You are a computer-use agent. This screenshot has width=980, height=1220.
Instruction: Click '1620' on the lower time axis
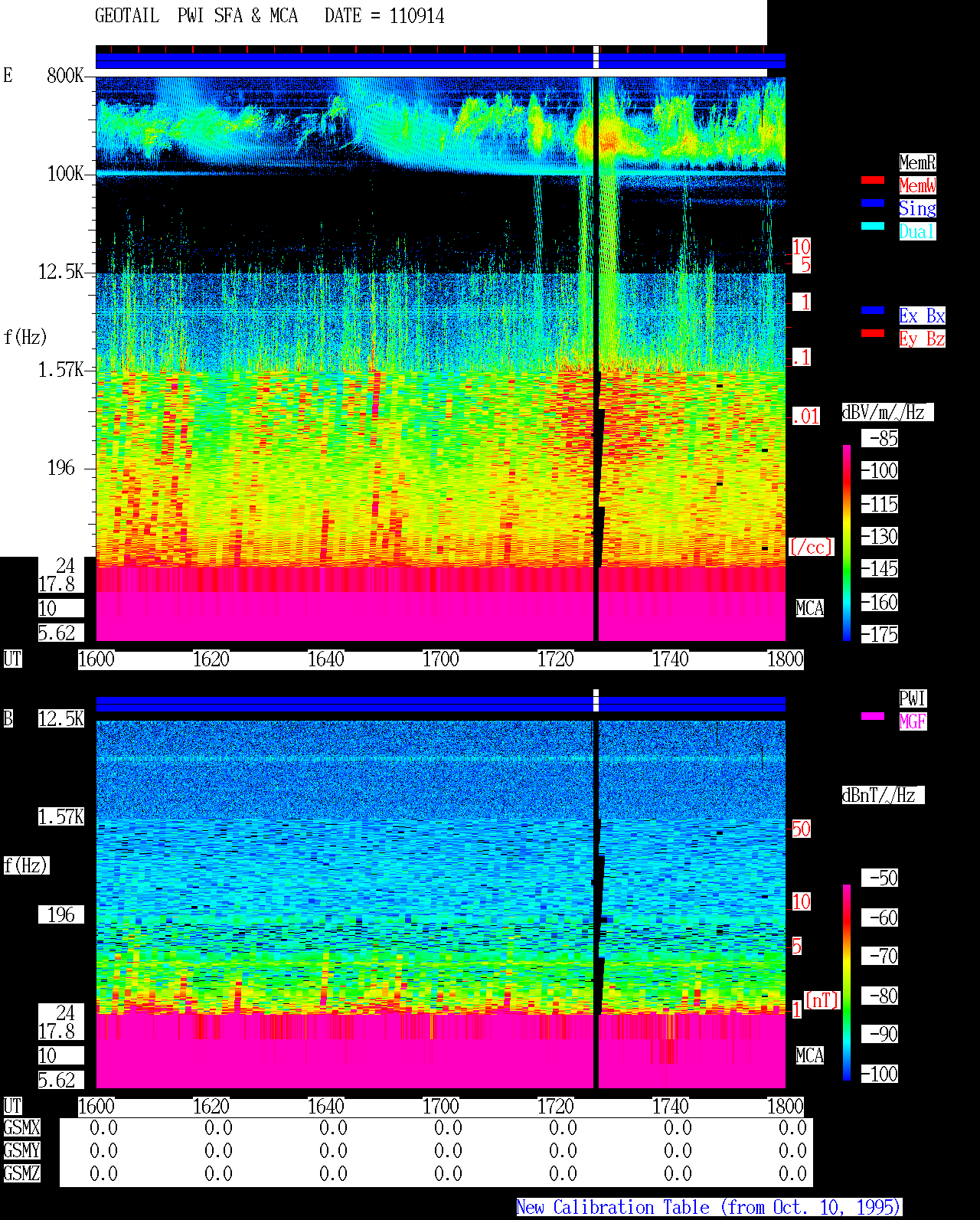[211, 1106]
